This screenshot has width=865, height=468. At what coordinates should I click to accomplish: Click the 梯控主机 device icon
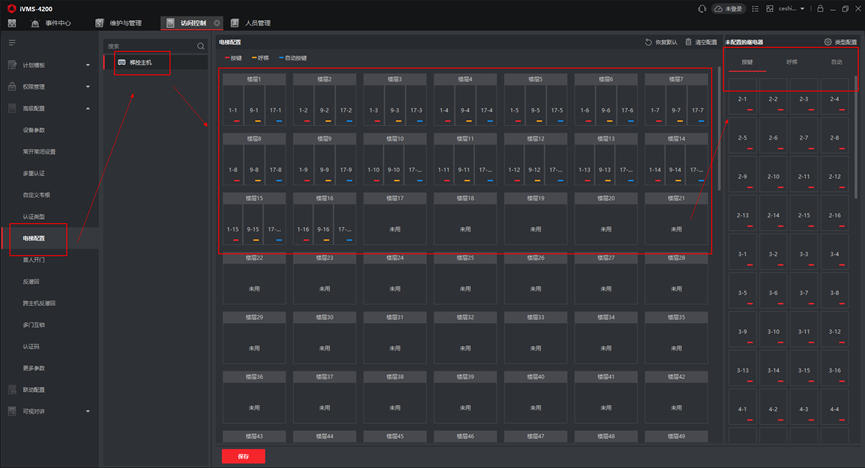click(x=122, y=62)
